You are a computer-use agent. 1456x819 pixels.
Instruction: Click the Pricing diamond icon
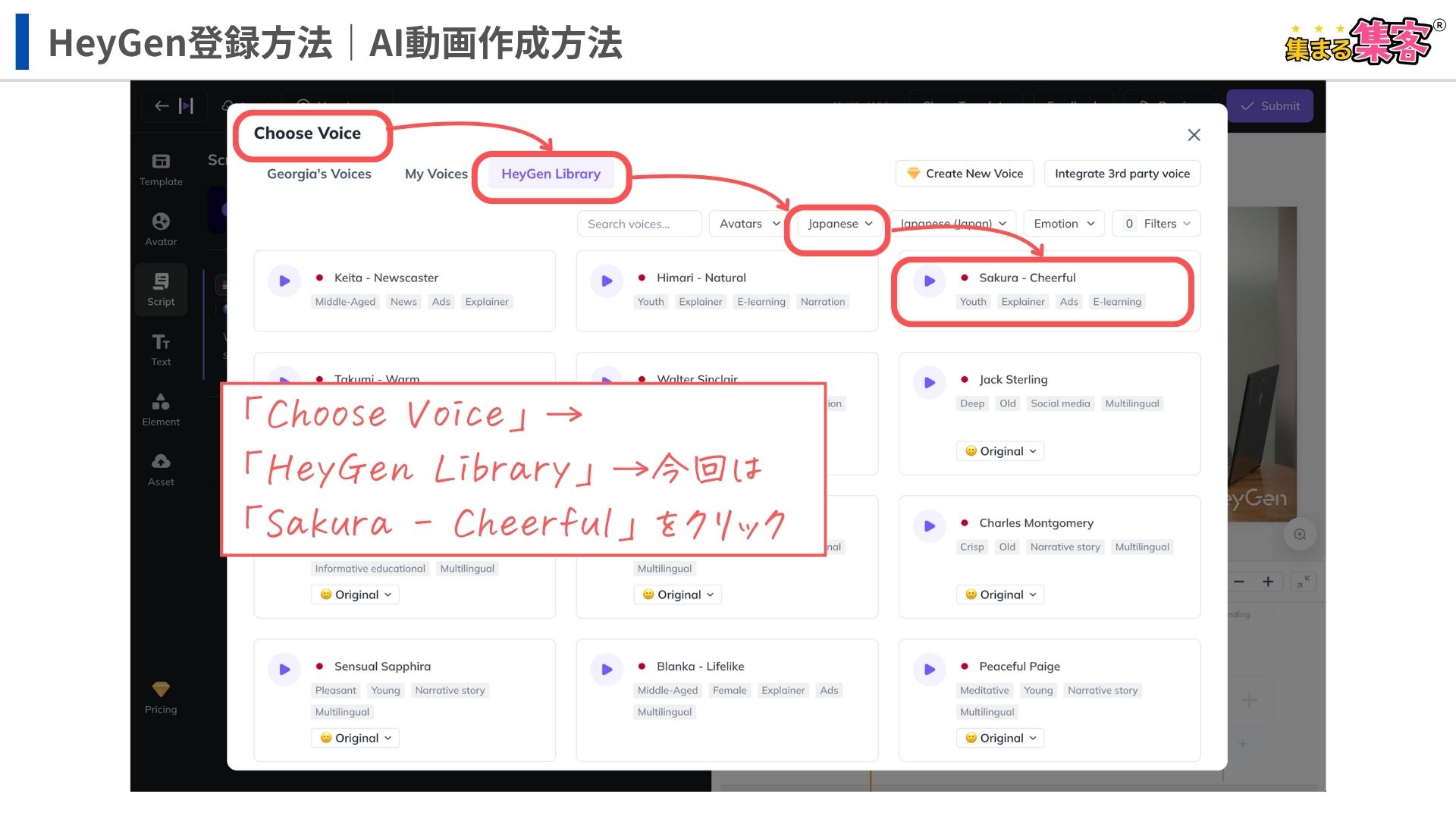pyautogui.click(x=161, y=689)
